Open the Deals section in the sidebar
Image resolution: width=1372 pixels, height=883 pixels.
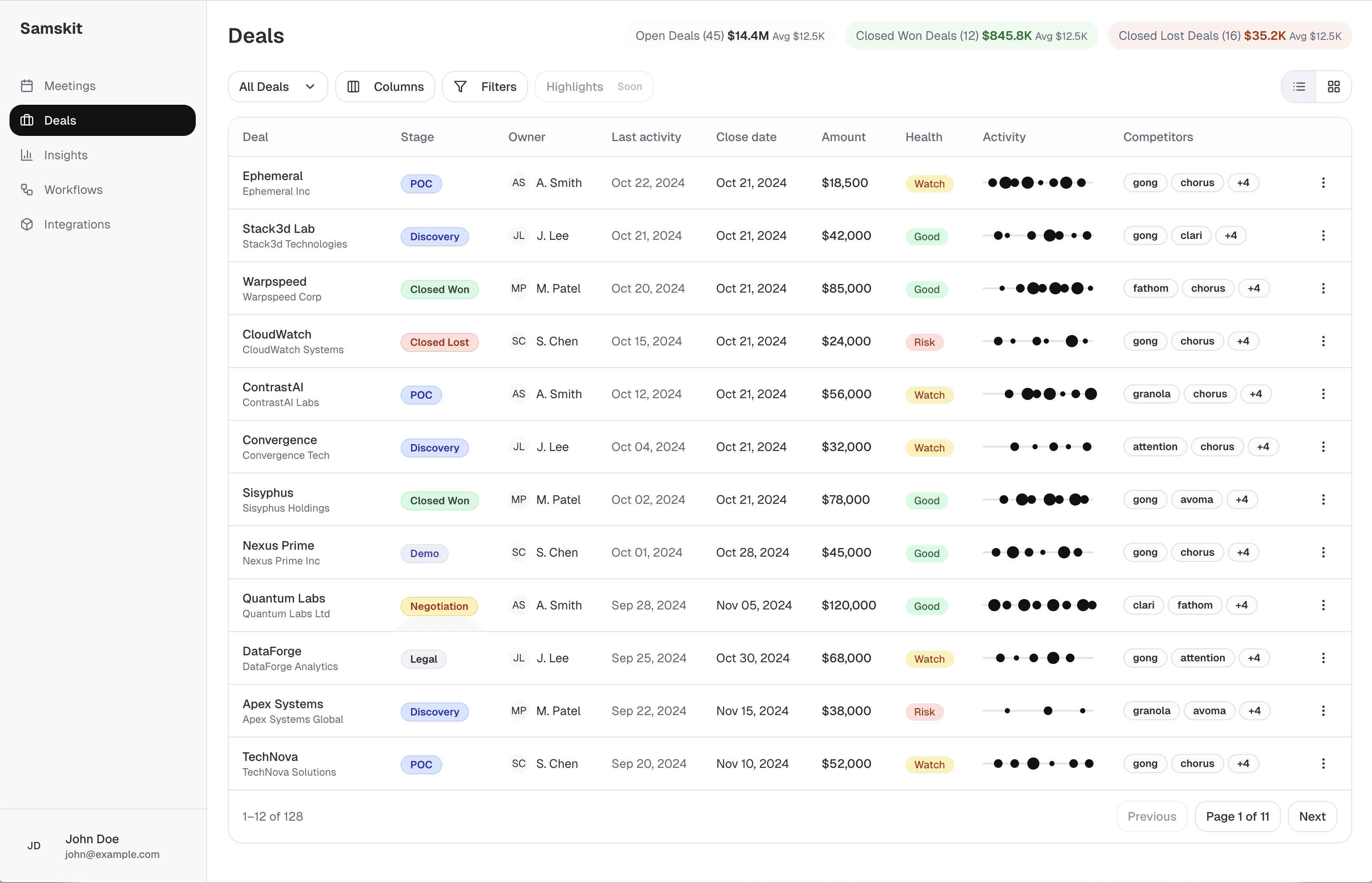(x=60, y=120)
